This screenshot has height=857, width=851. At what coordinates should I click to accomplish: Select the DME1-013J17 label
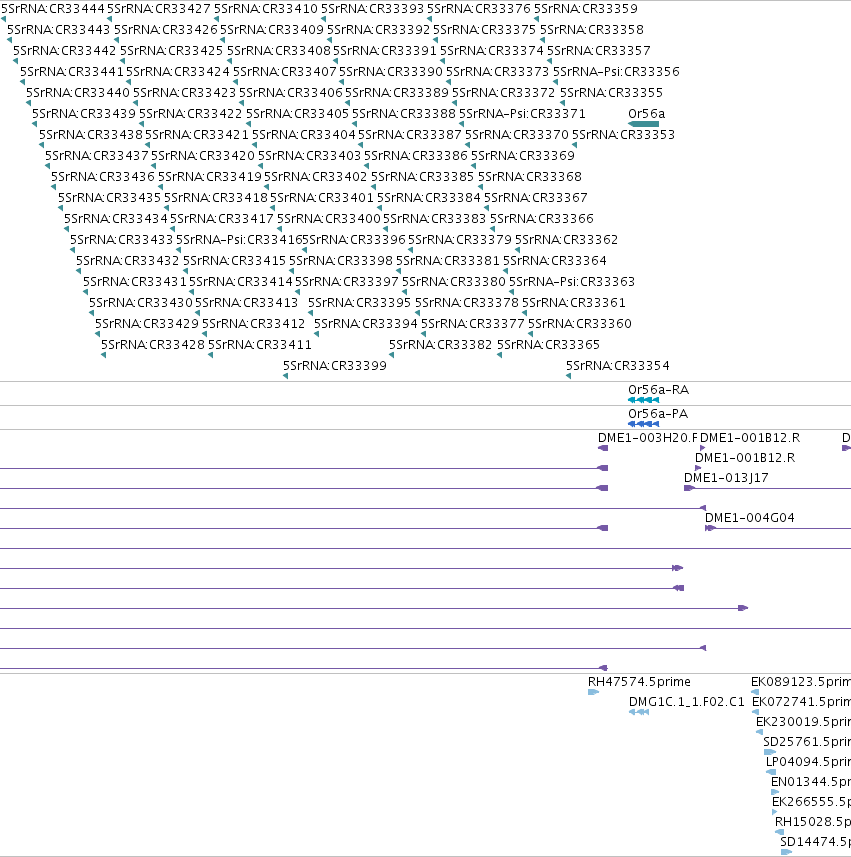coord(726,478)
